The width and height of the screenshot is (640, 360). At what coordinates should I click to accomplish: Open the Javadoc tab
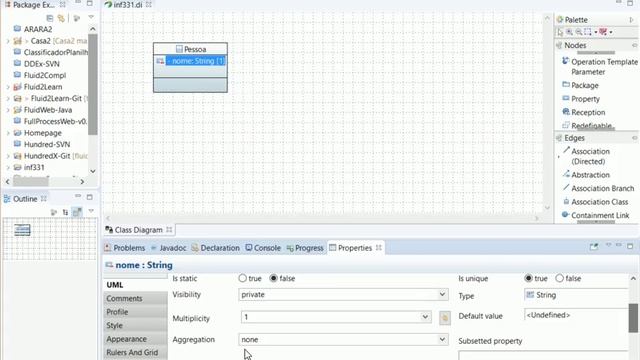(169, 248)
